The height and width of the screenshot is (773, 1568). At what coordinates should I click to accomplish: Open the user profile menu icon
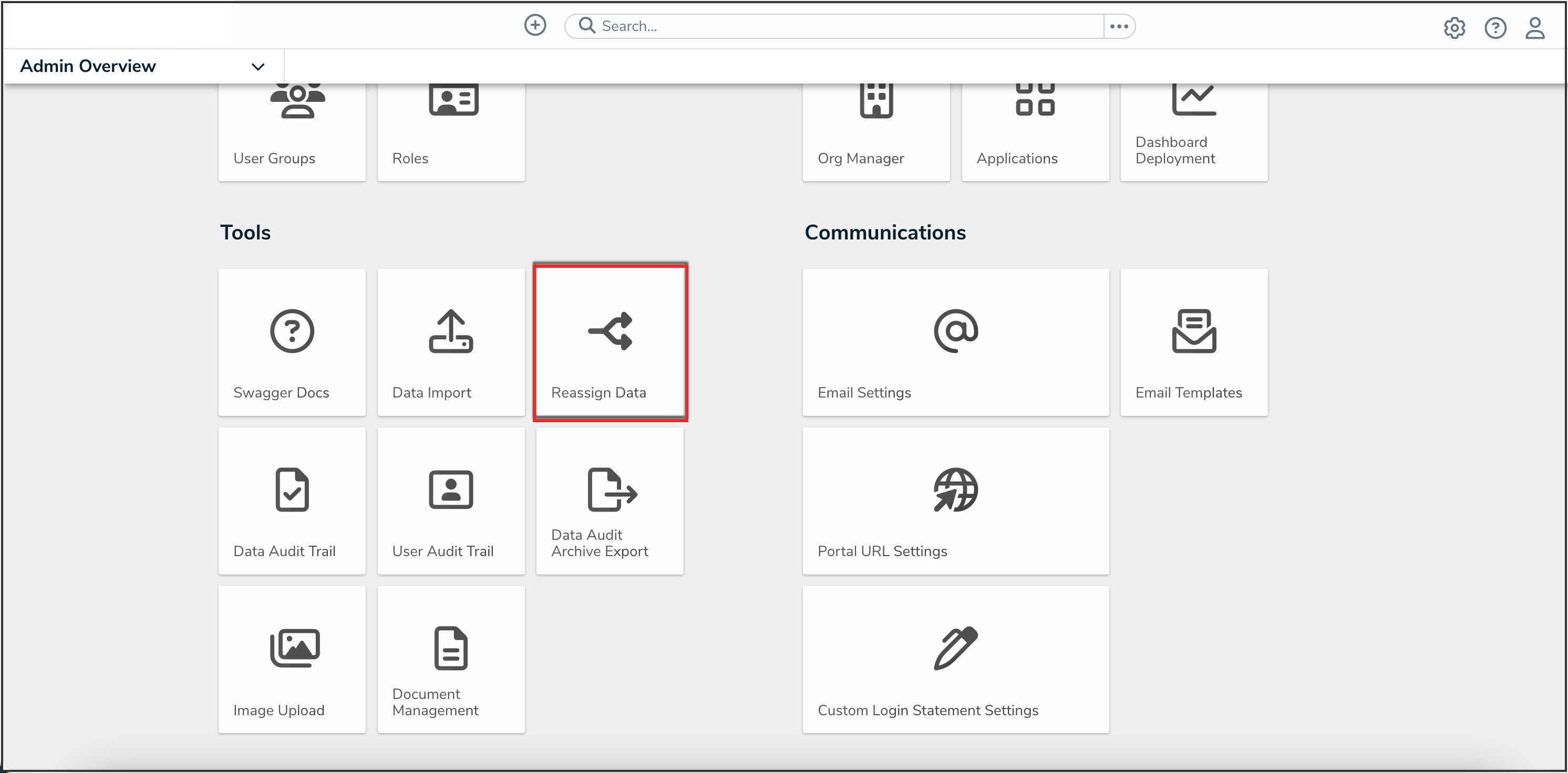(1534, 28)
